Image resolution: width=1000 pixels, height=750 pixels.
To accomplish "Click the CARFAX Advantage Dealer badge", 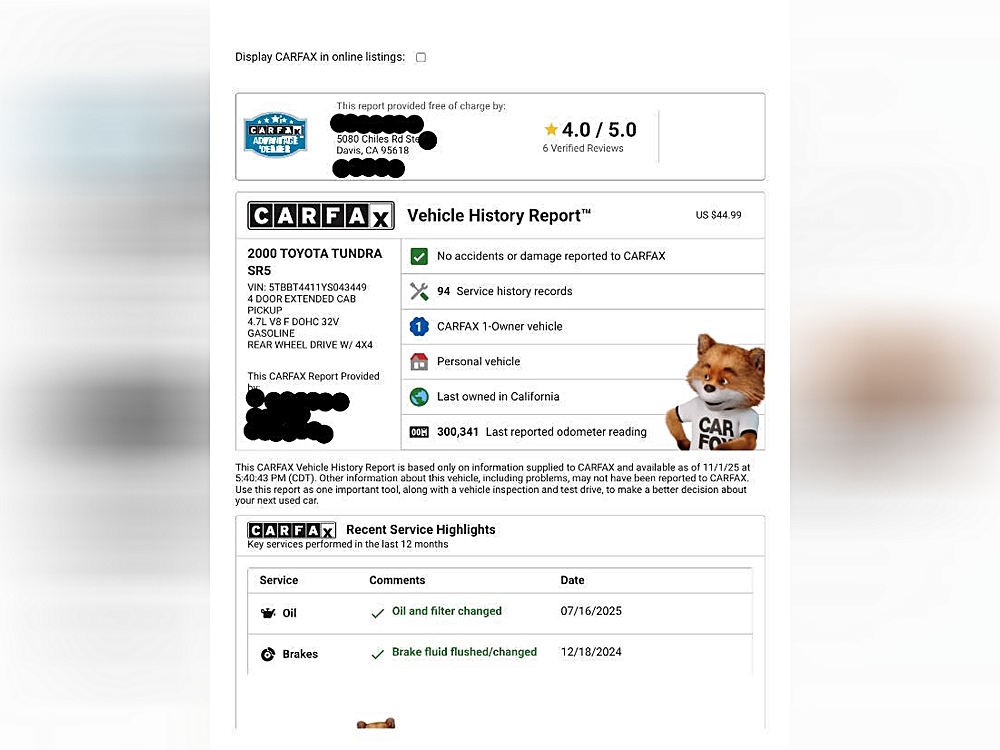I will click(276, 135).
